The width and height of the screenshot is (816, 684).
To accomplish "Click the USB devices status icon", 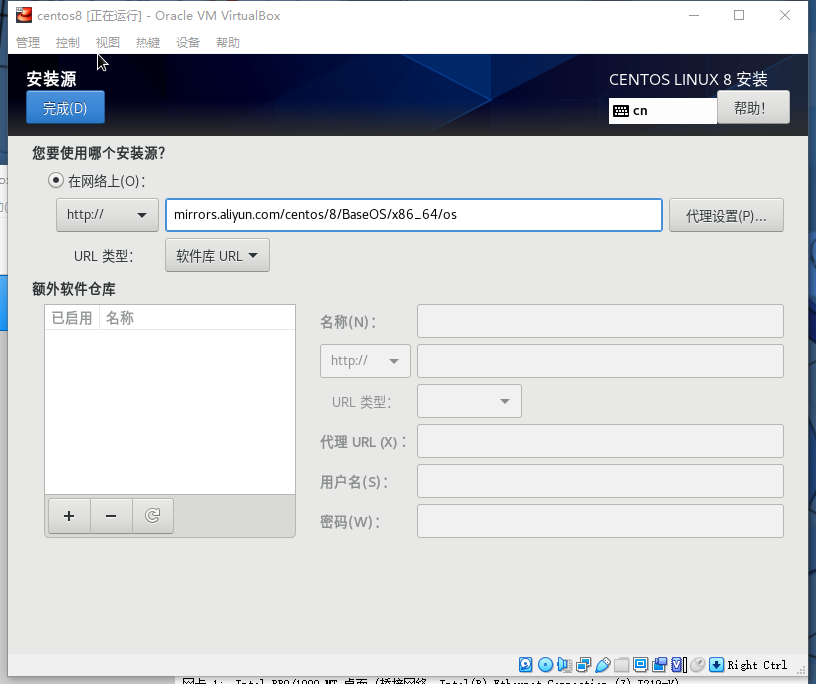I will tap(603, 665).
